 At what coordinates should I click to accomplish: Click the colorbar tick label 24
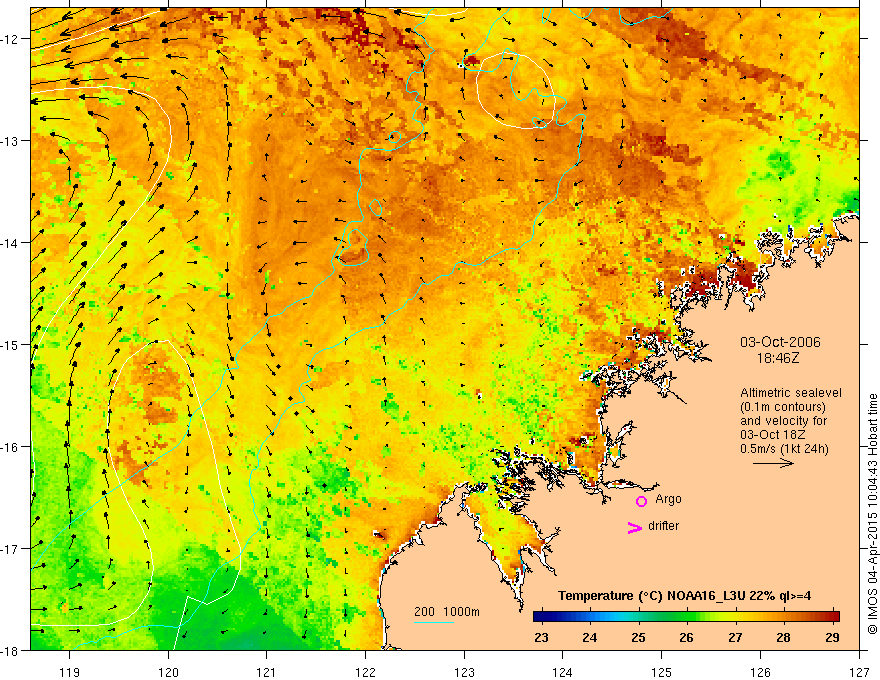(x=590, y=637)
